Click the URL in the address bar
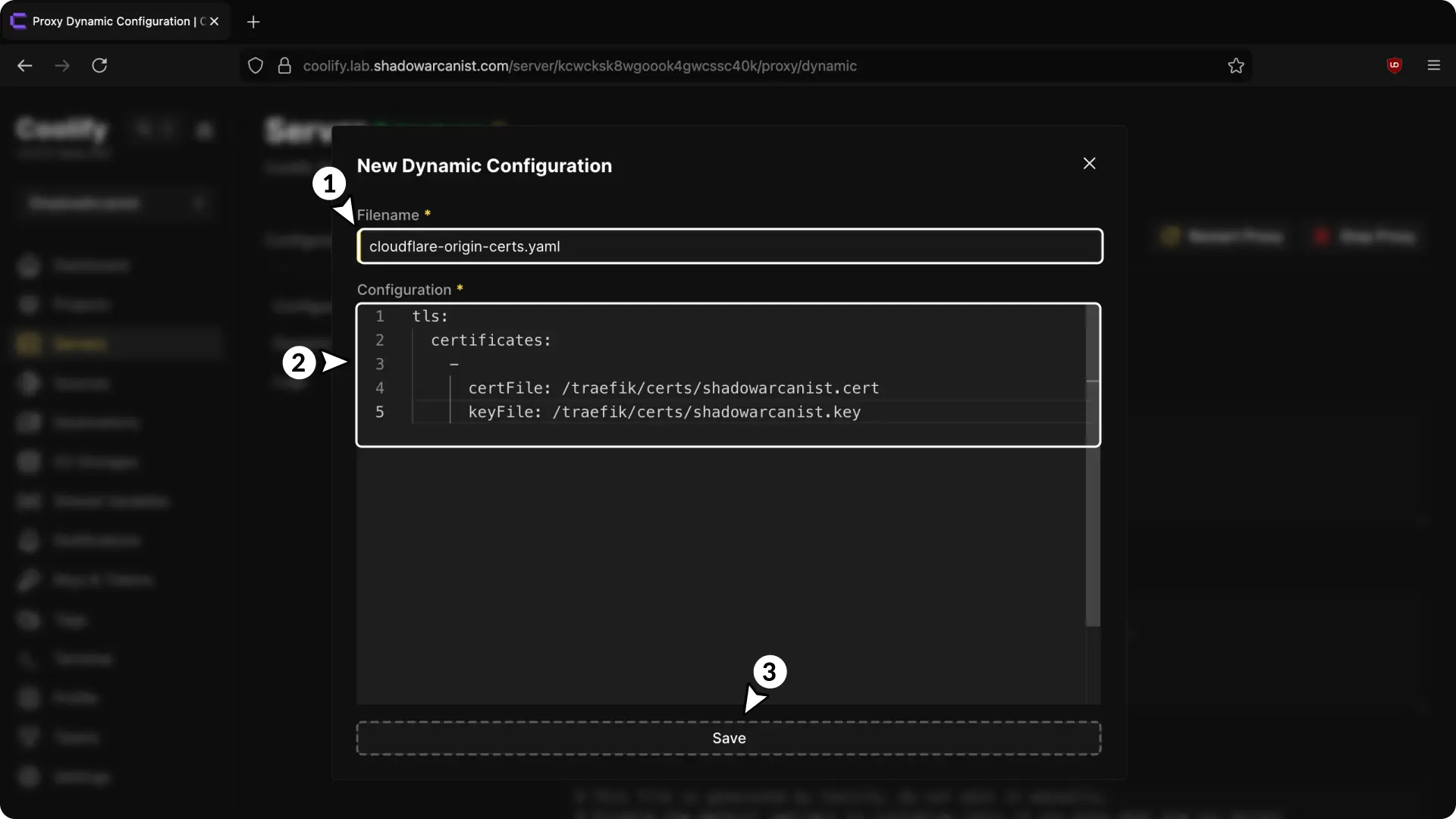 pyautogui.click(x=579, y=66)
